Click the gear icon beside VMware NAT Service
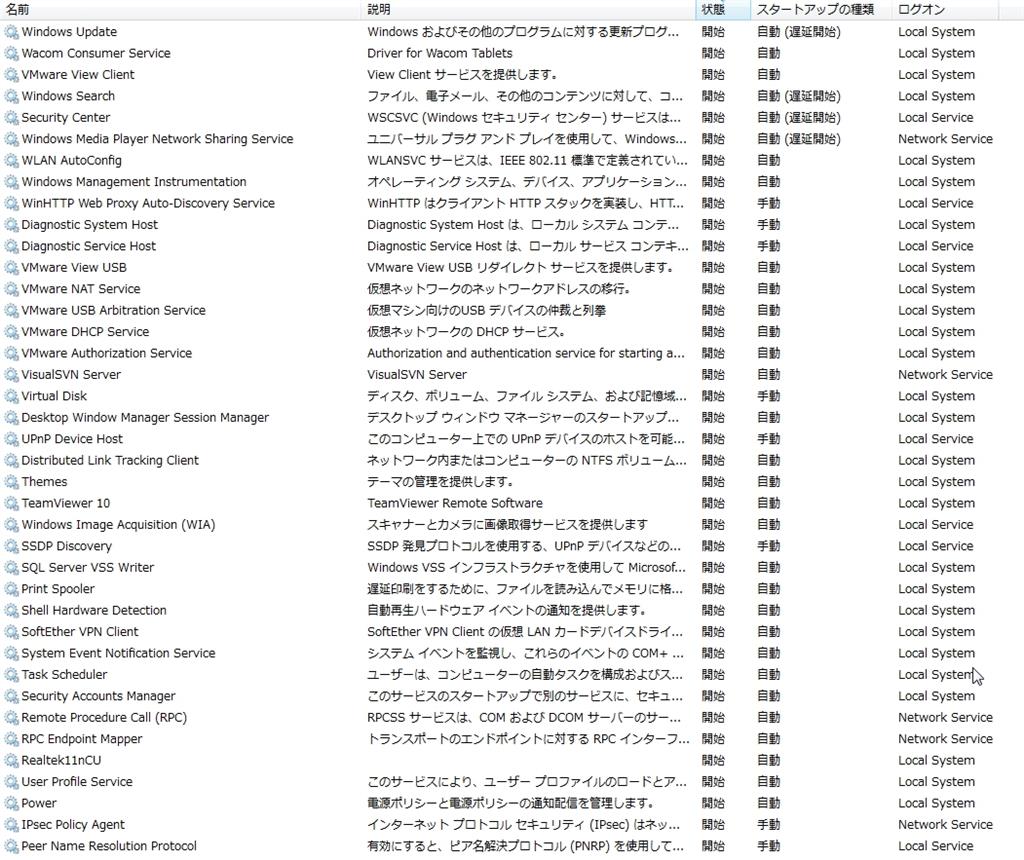1024x860 pixels. tap(11, 289)
